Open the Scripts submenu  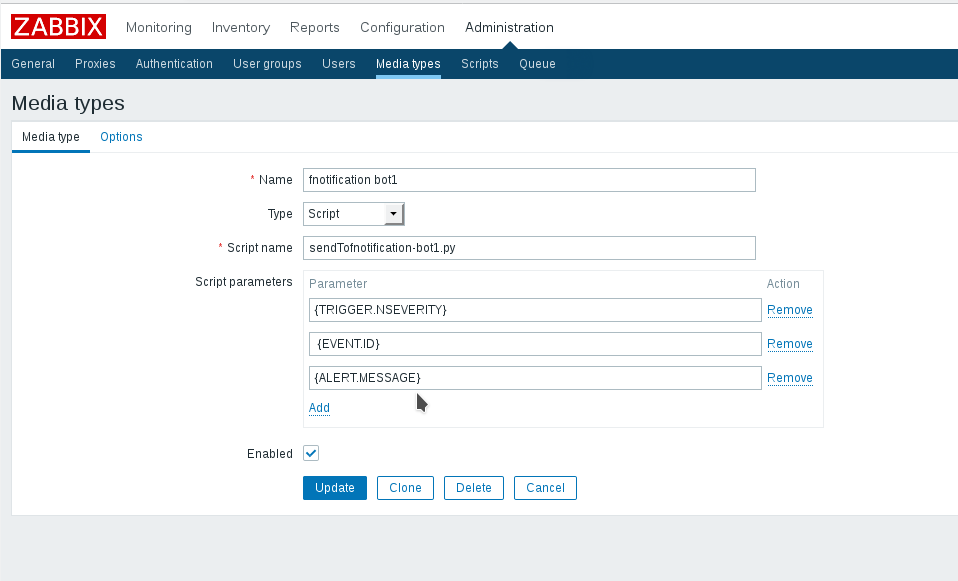click(480, 64)
